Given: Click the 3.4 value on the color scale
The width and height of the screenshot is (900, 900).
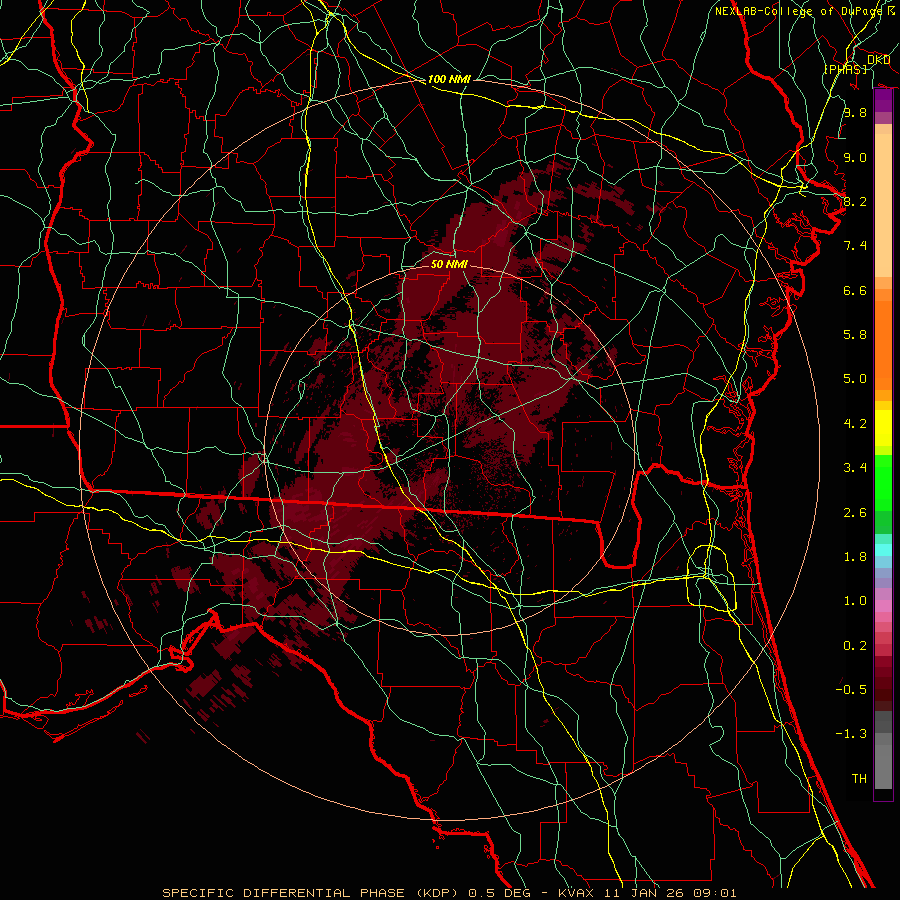Looking at the screenshot, I should click(x=855, y=468).
